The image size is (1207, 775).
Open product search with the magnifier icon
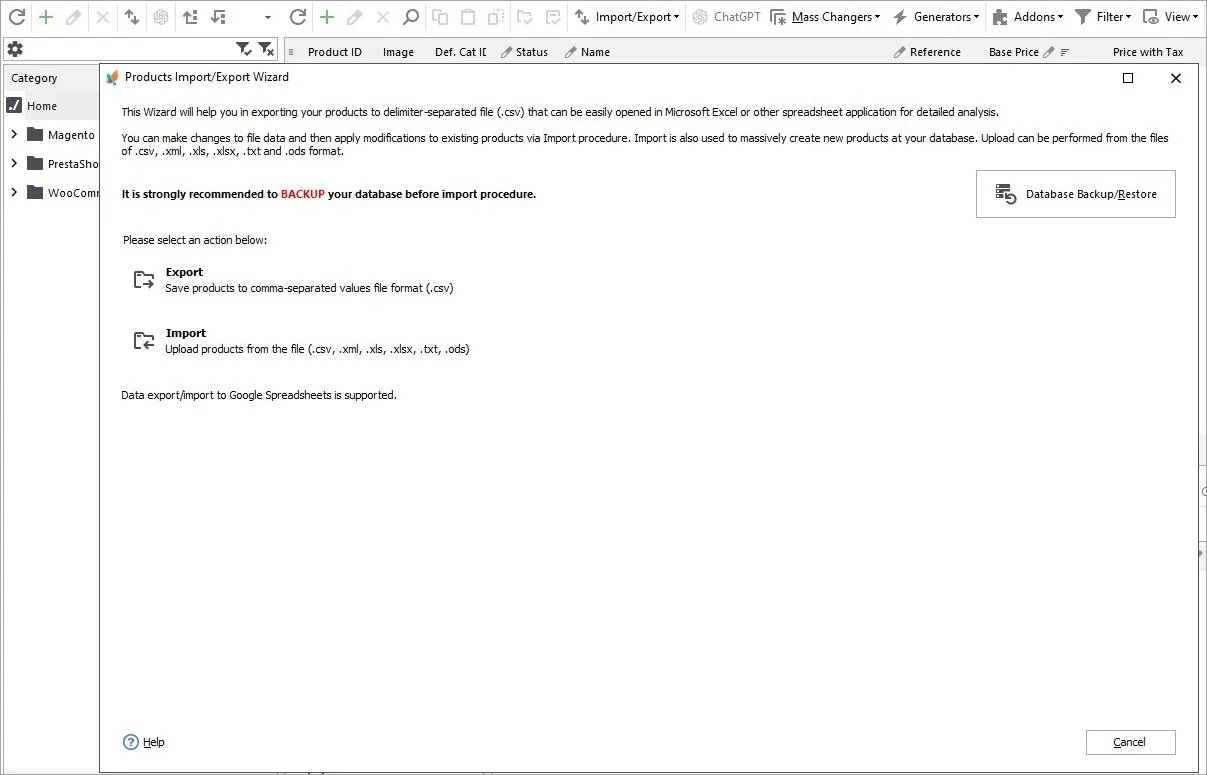[x=411, y=17]
